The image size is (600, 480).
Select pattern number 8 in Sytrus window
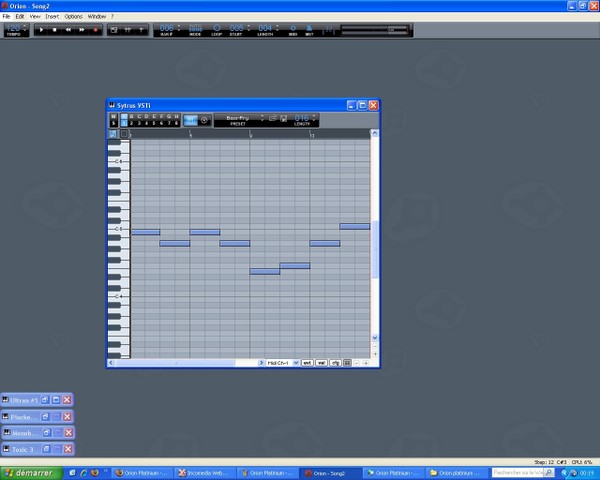pos(176,123)
